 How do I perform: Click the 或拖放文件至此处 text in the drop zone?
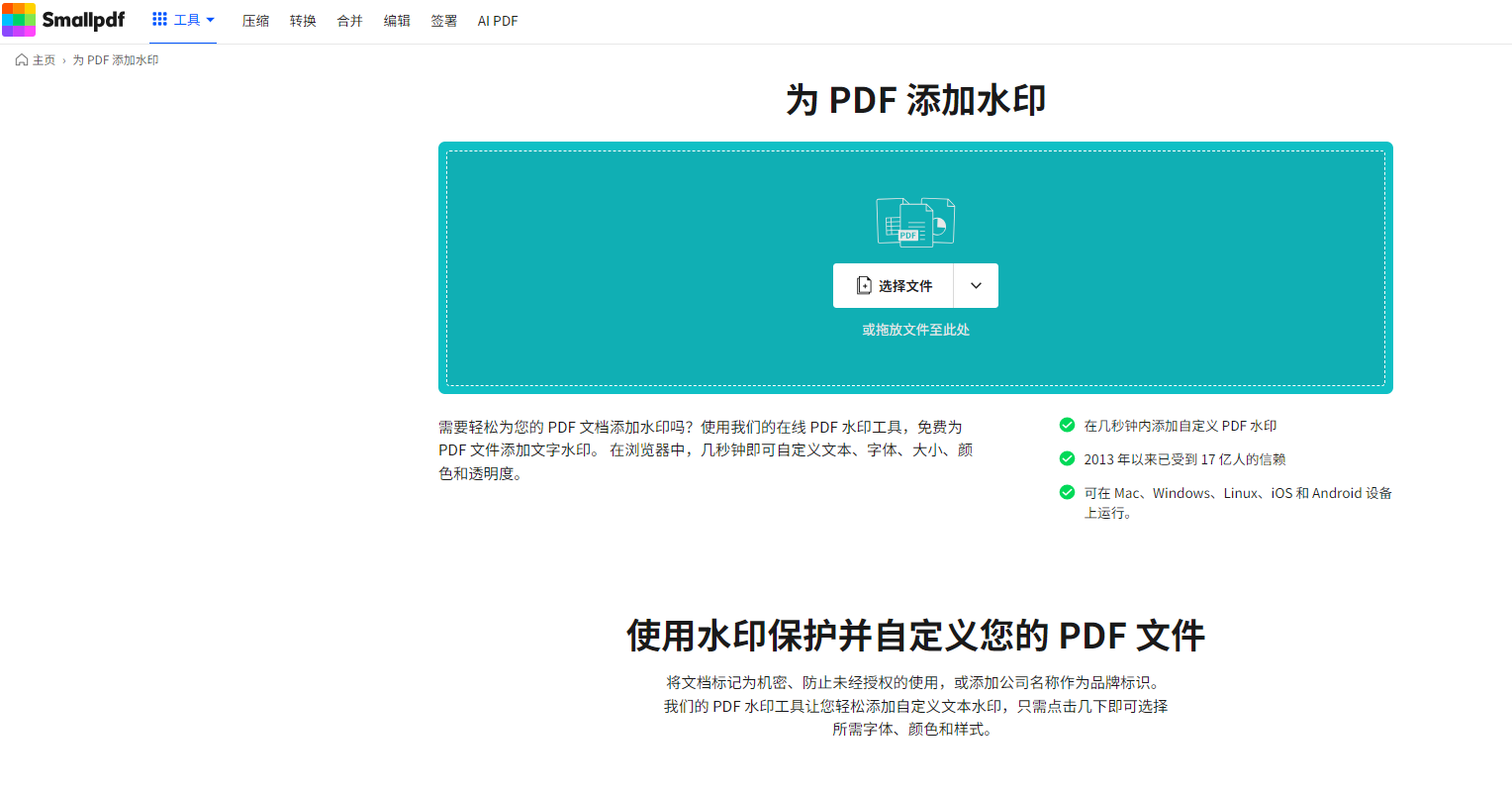(915, 330)
